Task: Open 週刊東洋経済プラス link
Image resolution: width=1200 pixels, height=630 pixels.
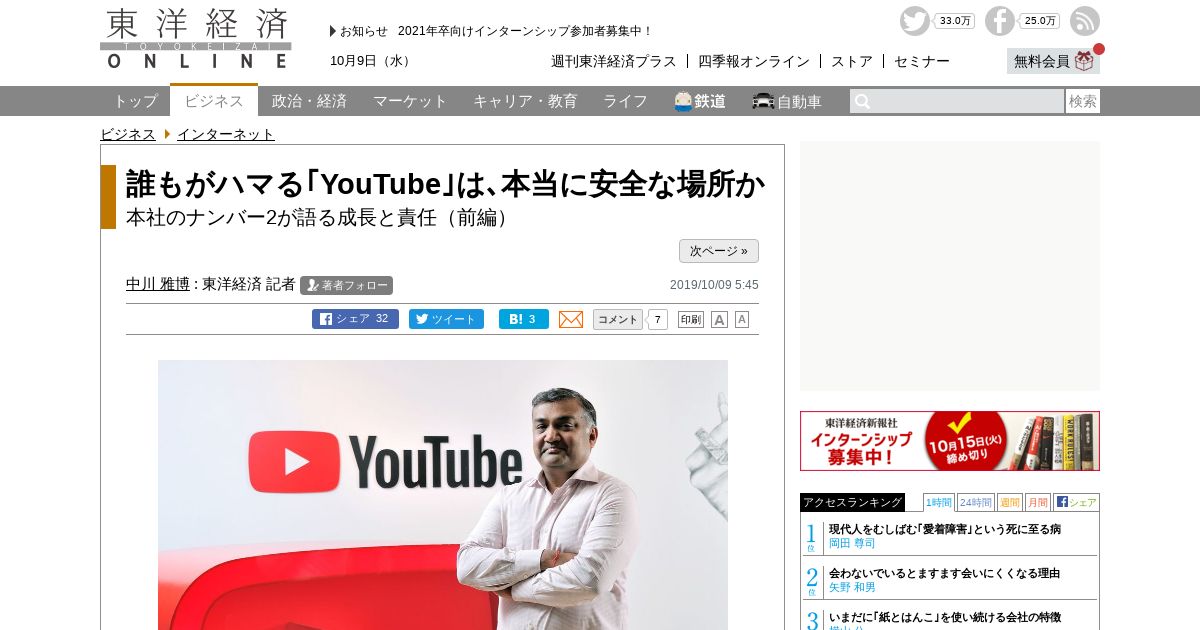Action: coord(614,61)
